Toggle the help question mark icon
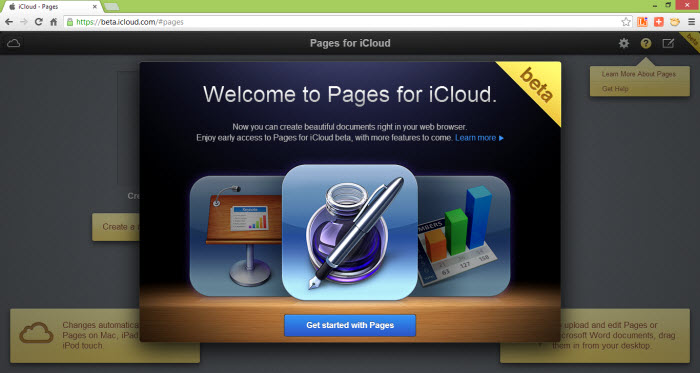This screenshot has width=700, height=373. coord(646,43)
